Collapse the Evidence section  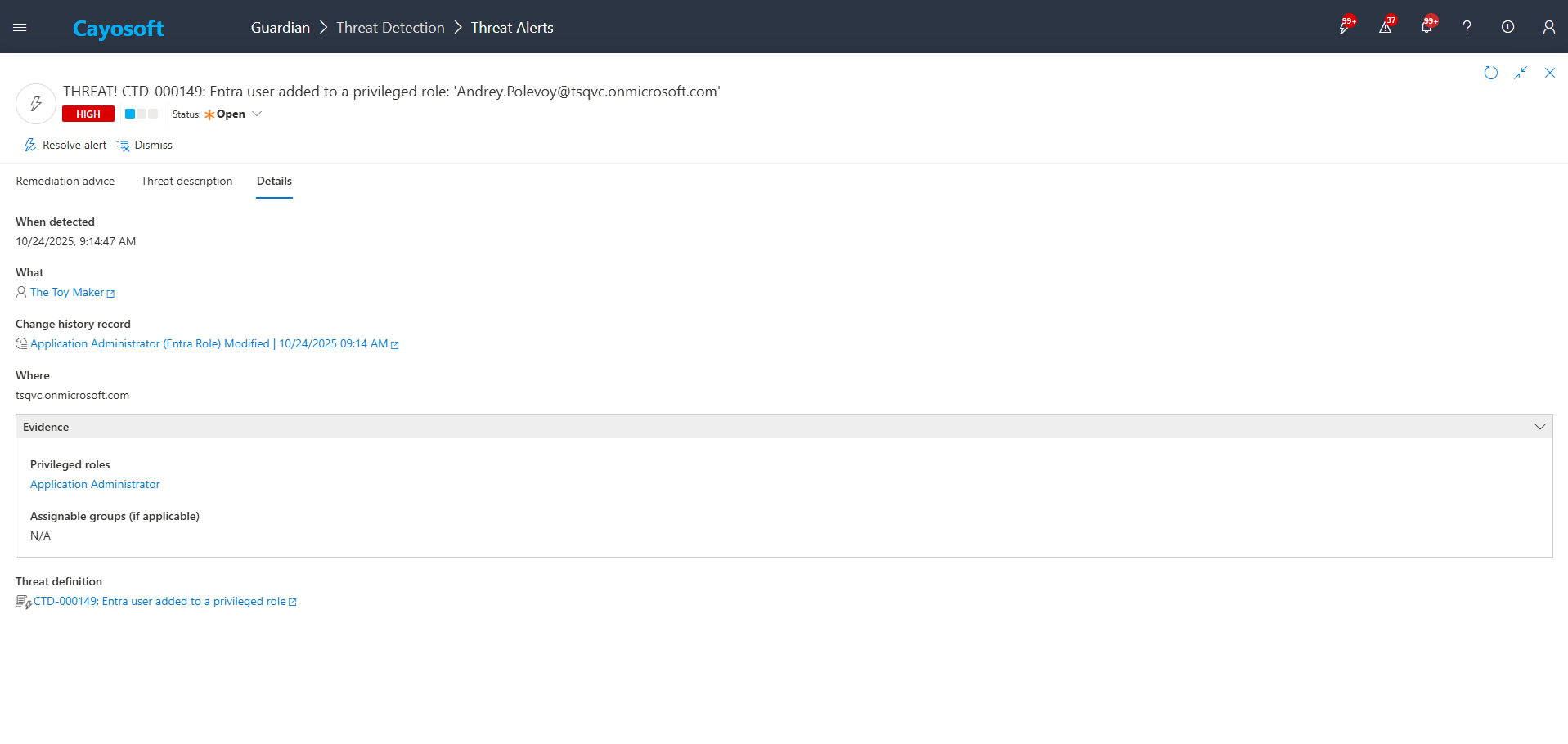coord(1539,427)
